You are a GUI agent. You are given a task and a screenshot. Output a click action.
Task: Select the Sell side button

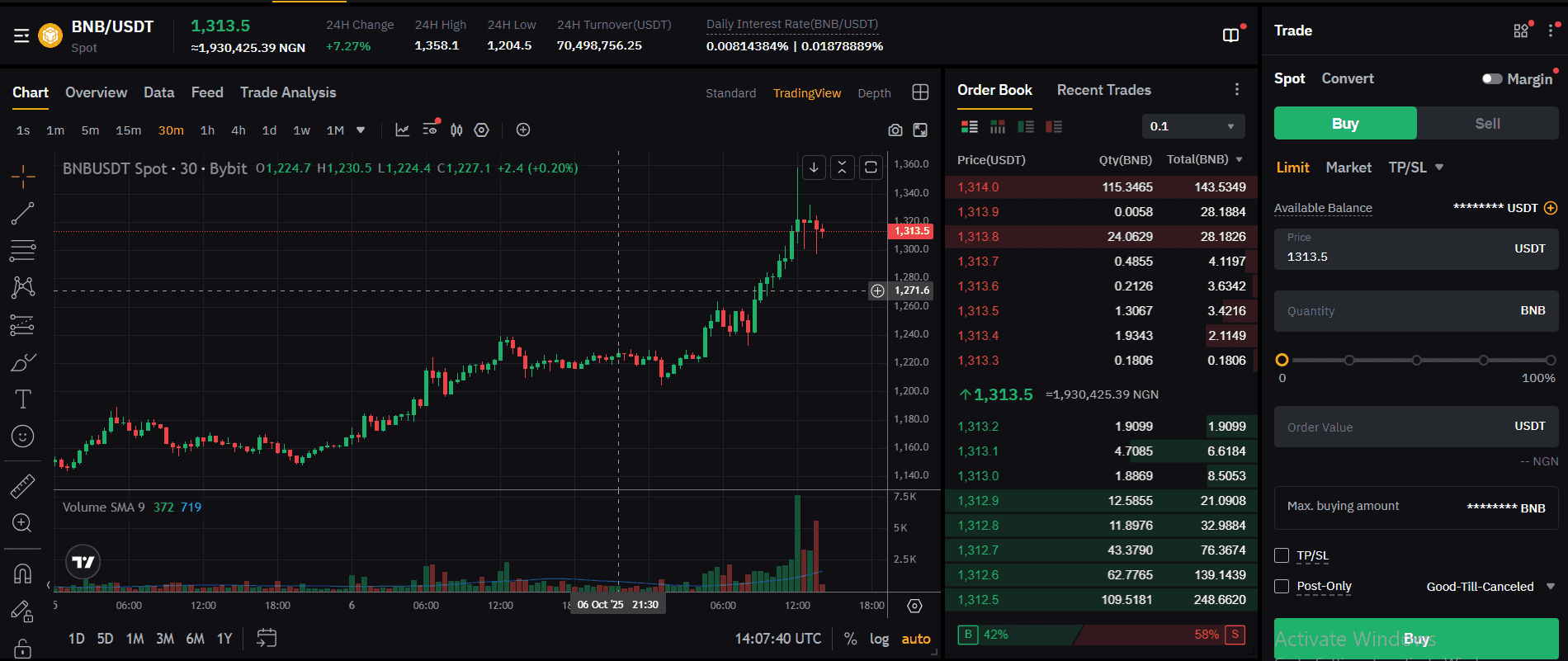coord(1488,123)
